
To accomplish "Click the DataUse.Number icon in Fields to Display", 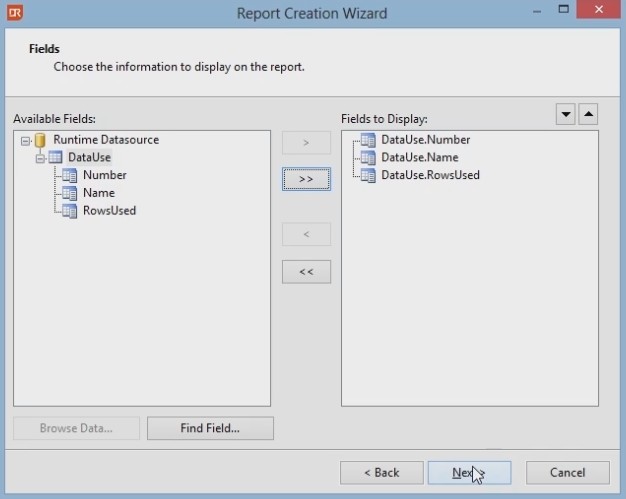I will 368,140.
